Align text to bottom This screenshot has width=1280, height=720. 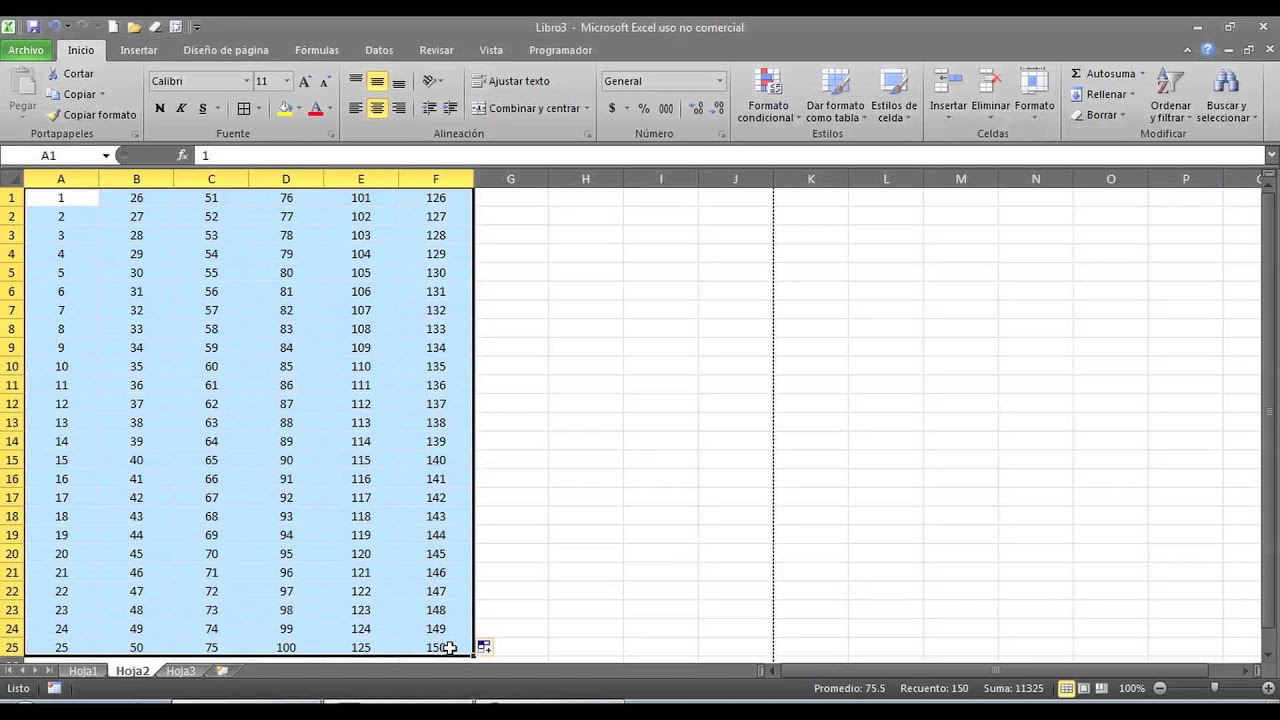click(x=398, y=81)
